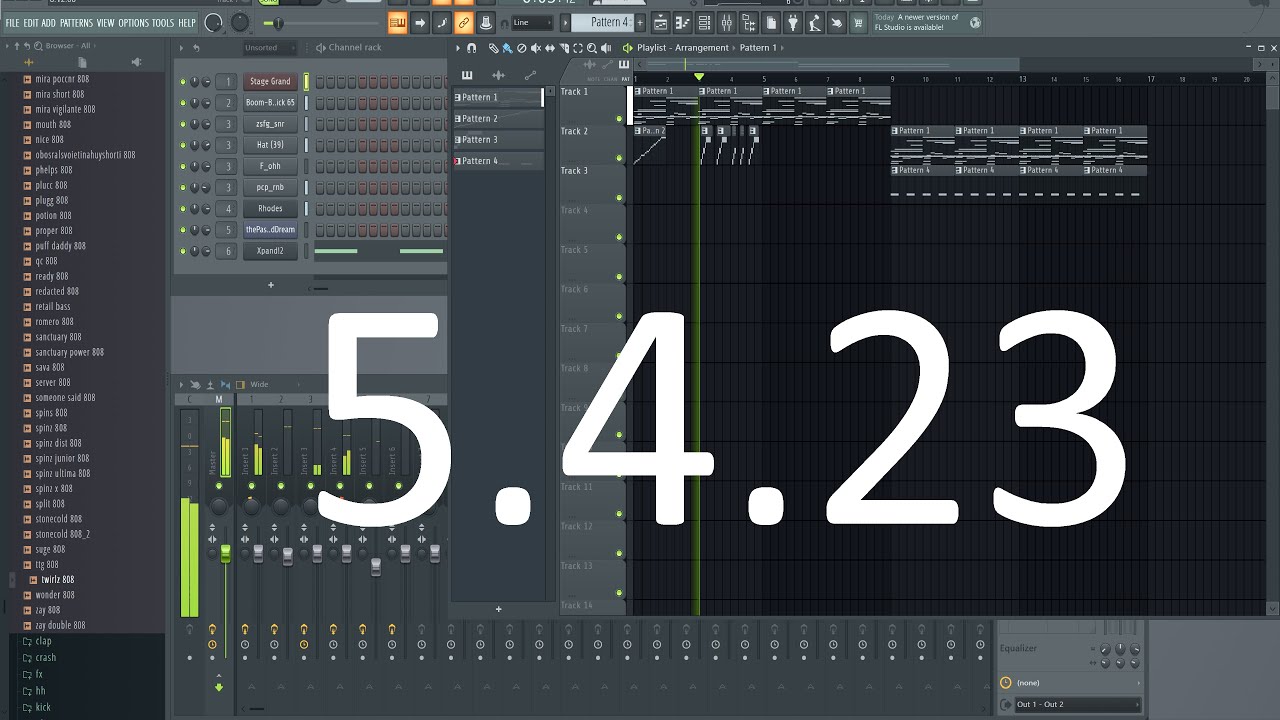Image resolution: width=1280 pixels, height=720 pixels.
Task: Click the Playlist playhead marker
Action: (x=699, y=77)
